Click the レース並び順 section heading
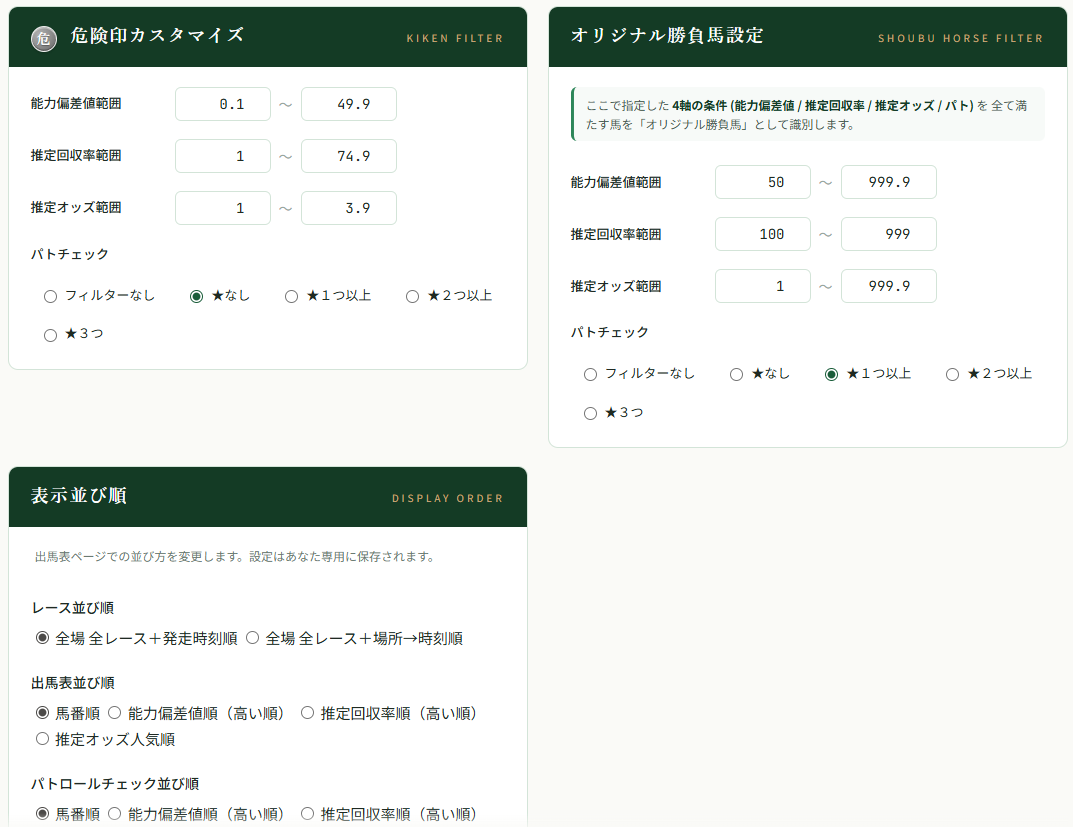Image resolution: width=1073 pixels, height=827 pixels. pyautogui.click(x=73, y=607)
